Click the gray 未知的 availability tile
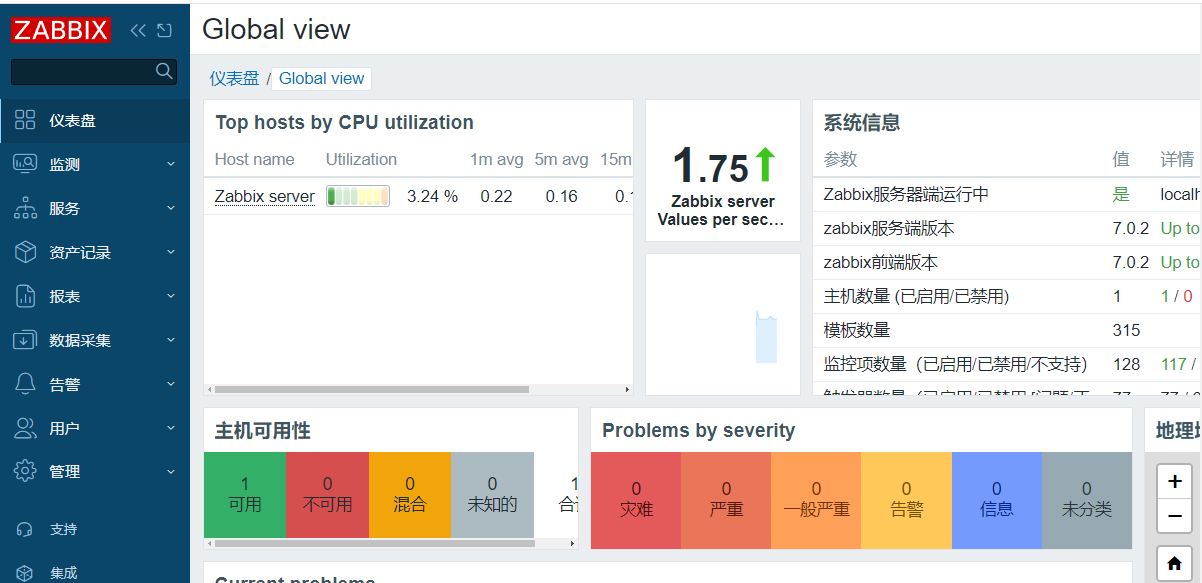1202x583 pixels. 492,495
